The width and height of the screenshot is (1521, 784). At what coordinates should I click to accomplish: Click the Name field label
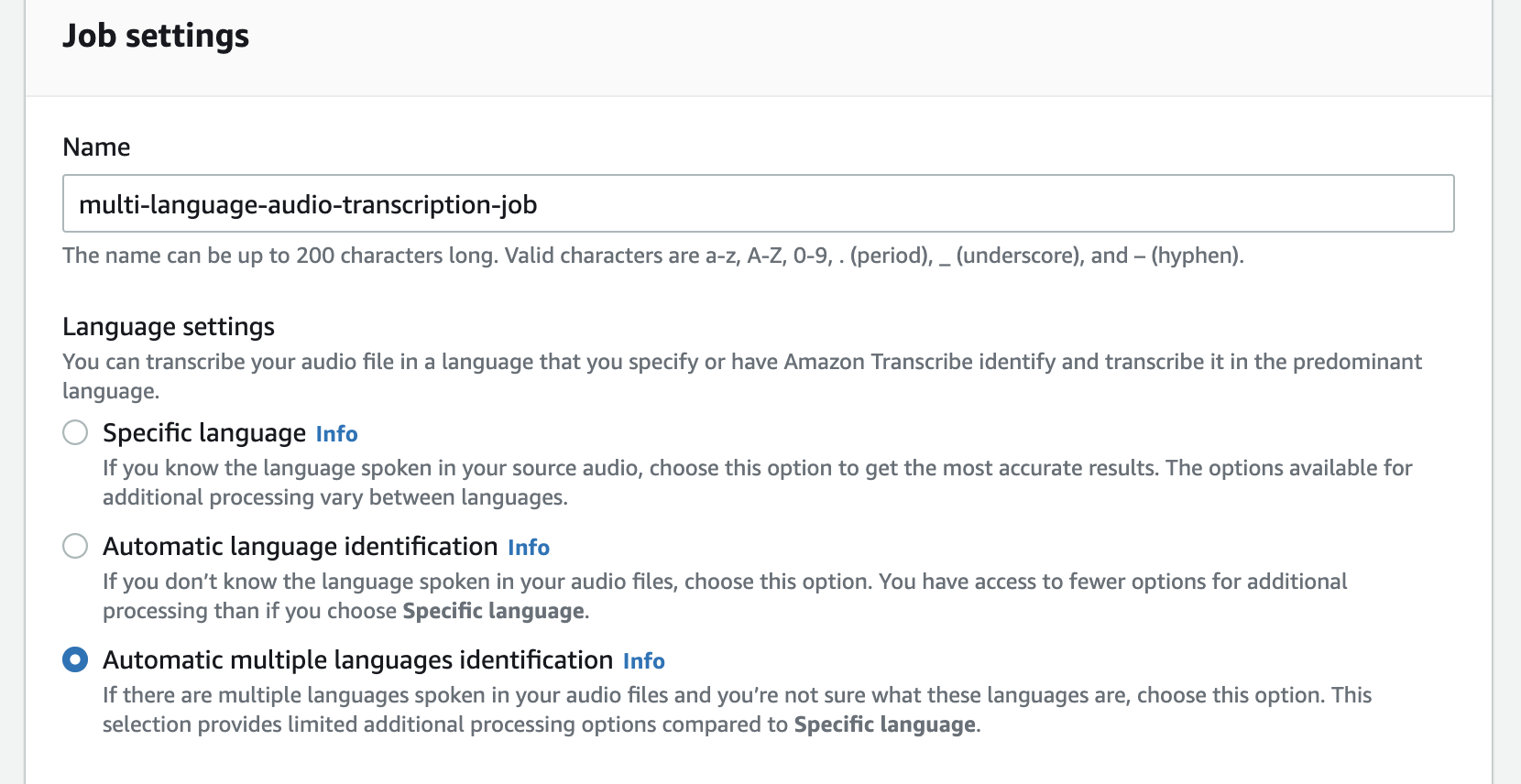[96, 147]
